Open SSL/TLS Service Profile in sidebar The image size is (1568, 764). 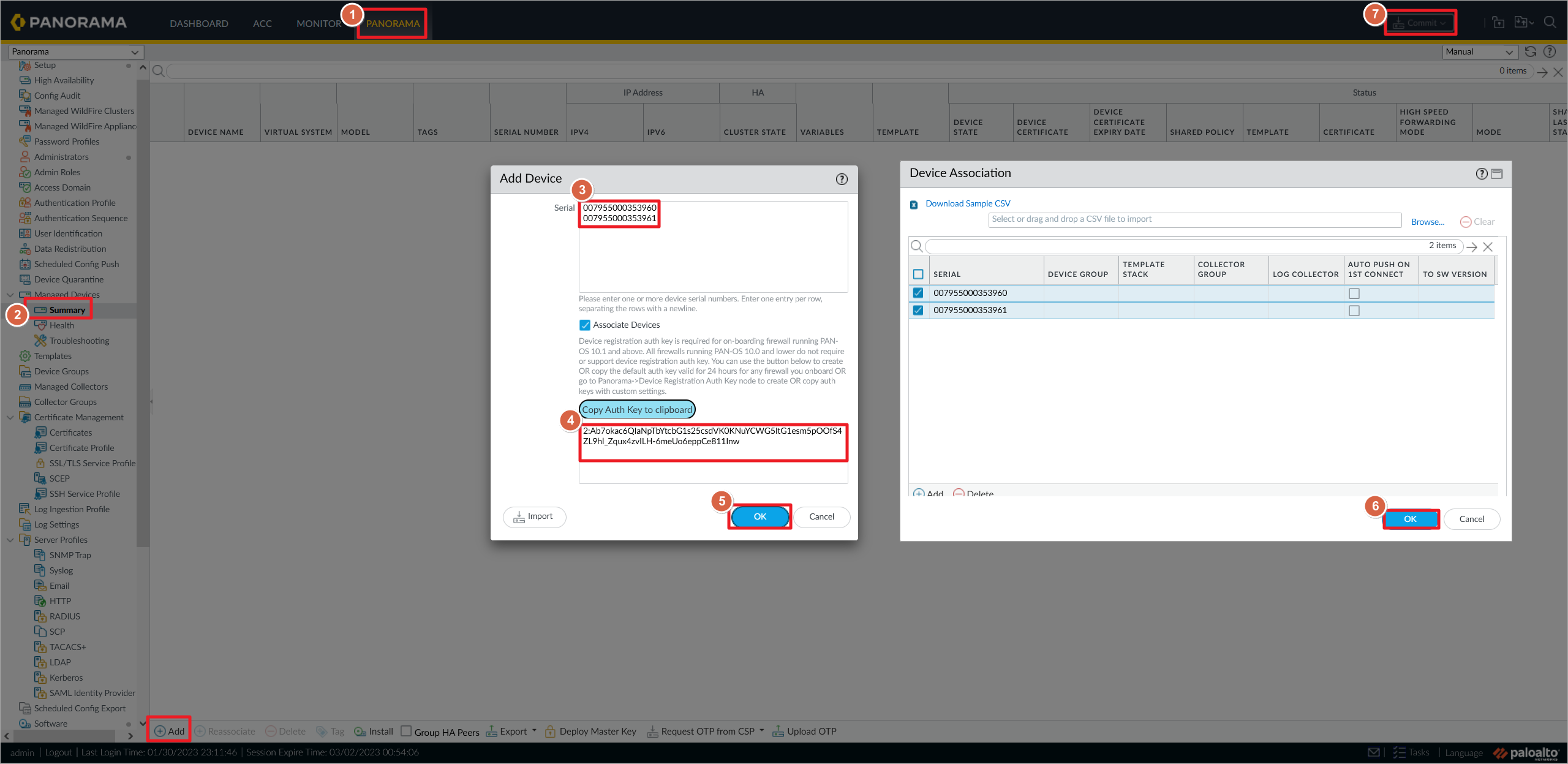coord(92,463)
